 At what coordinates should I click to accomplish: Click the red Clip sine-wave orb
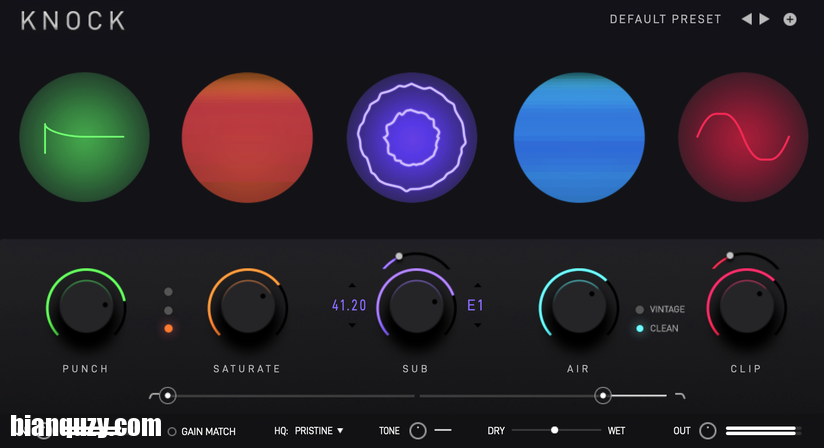(743, 137)
